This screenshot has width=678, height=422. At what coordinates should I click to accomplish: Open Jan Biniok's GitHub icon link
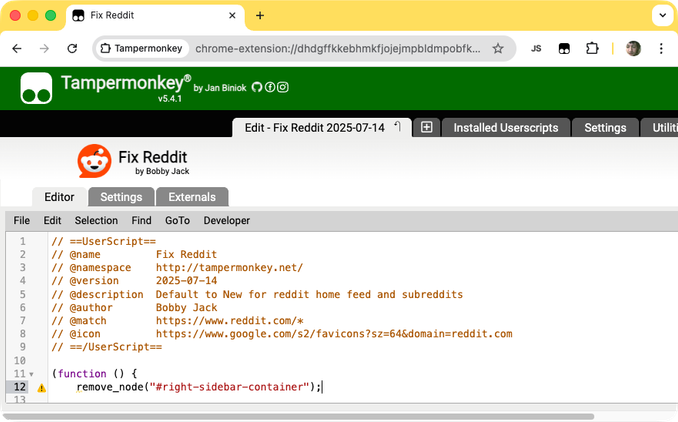(257, 87)
